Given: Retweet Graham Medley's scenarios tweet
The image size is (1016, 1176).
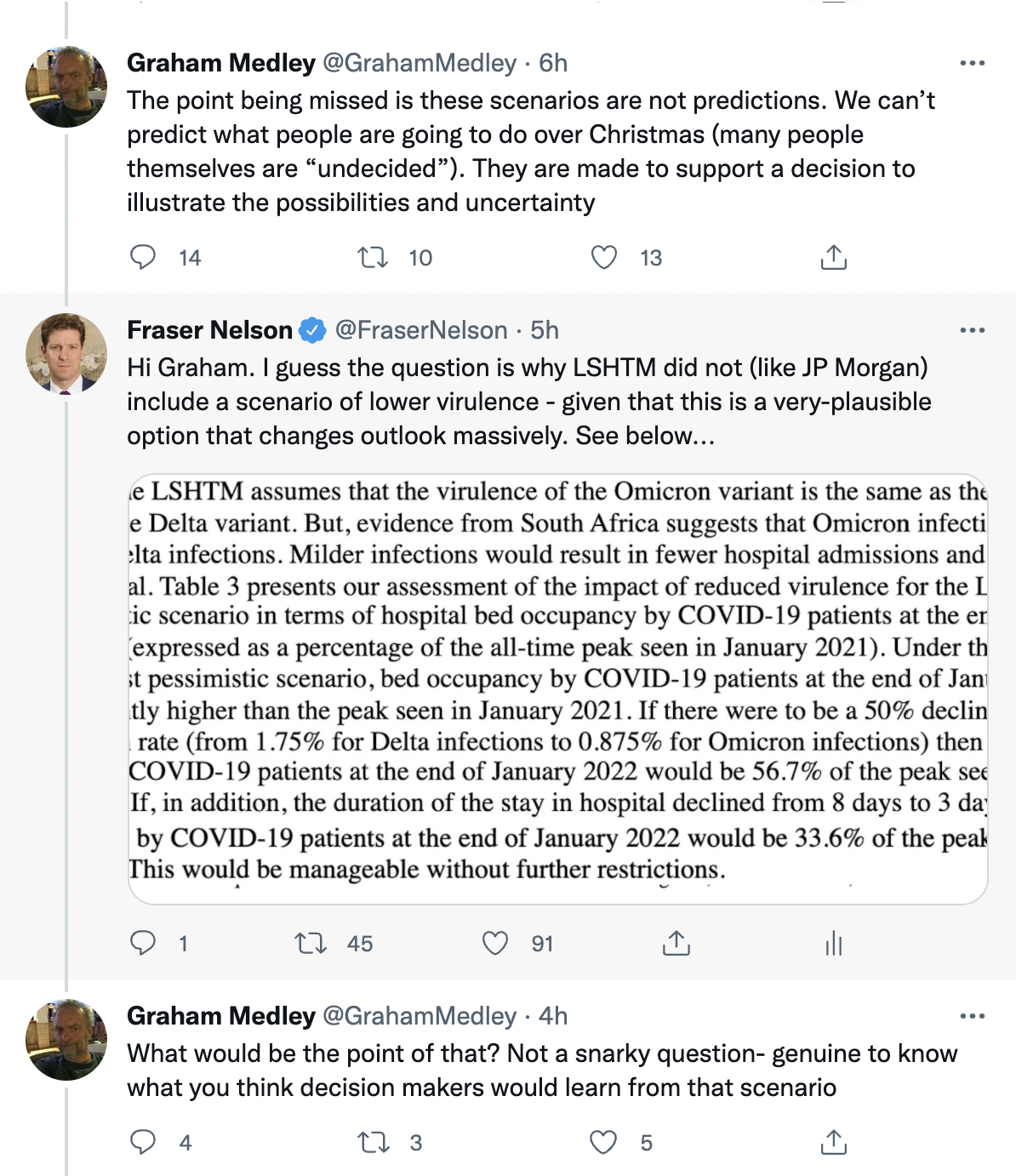Looking at the screenshot, I should tap(373, 257).
